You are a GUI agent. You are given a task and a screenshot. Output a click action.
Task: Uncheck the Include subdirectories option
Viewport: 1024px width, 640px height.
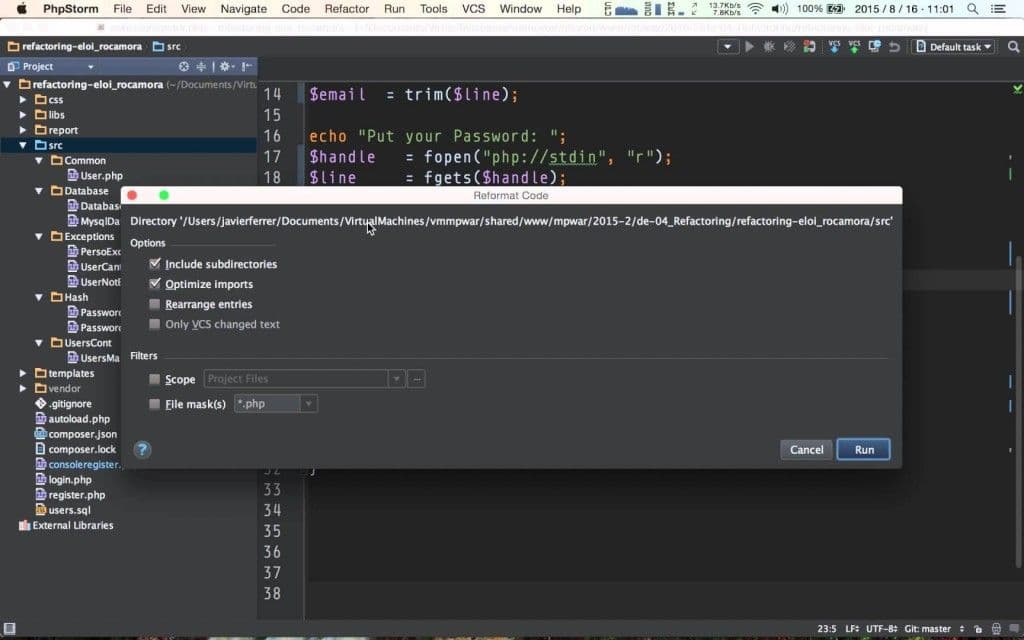click(156, 263)
